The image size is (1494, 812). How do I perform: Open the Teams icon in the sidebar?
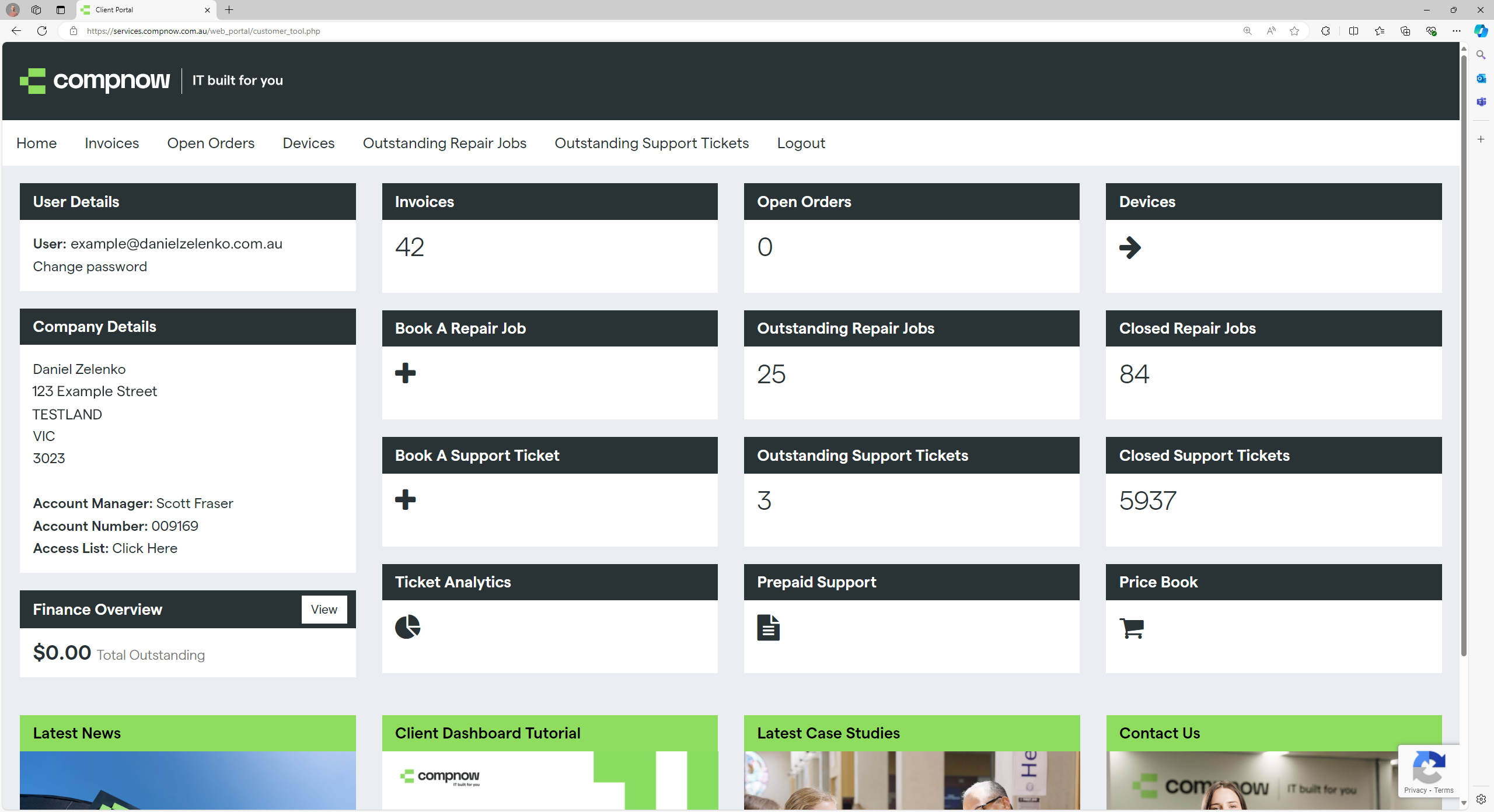click(1481, 101)
